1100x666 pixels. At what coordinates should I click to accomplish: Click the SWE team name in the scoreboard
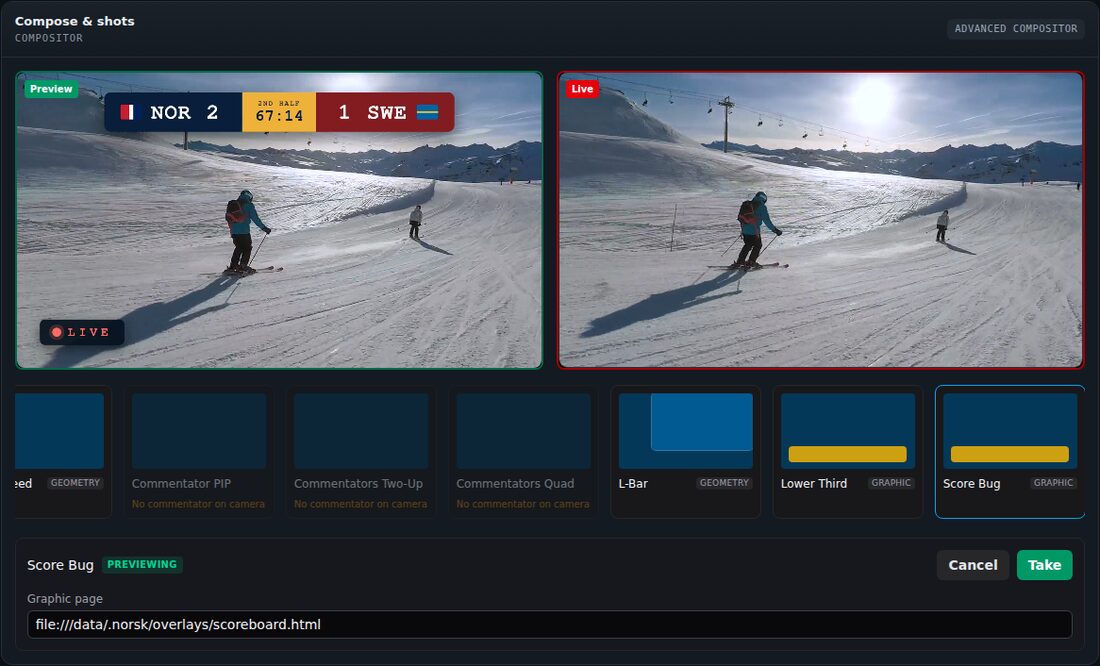point(387,112)
